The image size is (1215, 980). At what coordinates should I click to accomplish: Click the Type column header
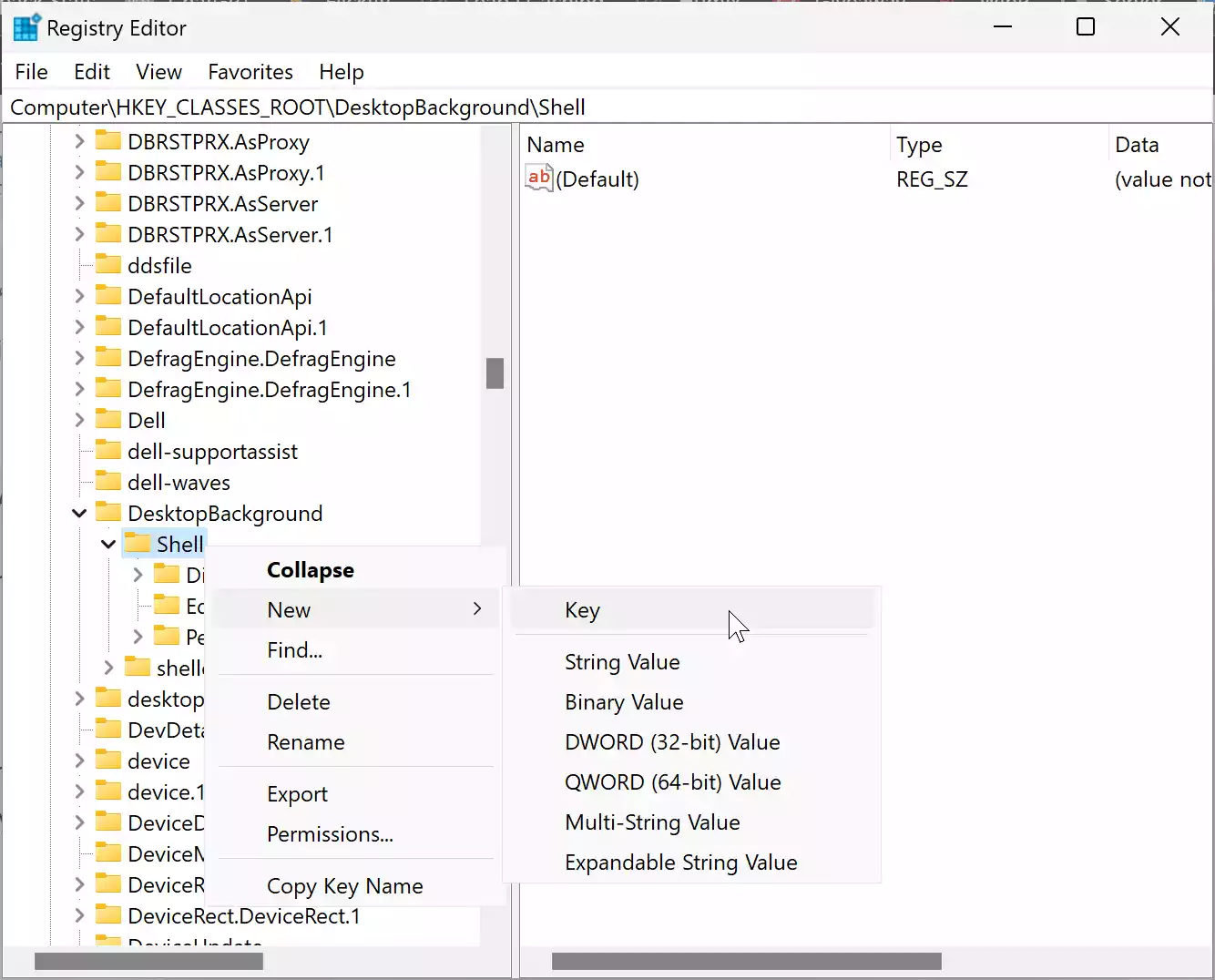tap(999, 145)
